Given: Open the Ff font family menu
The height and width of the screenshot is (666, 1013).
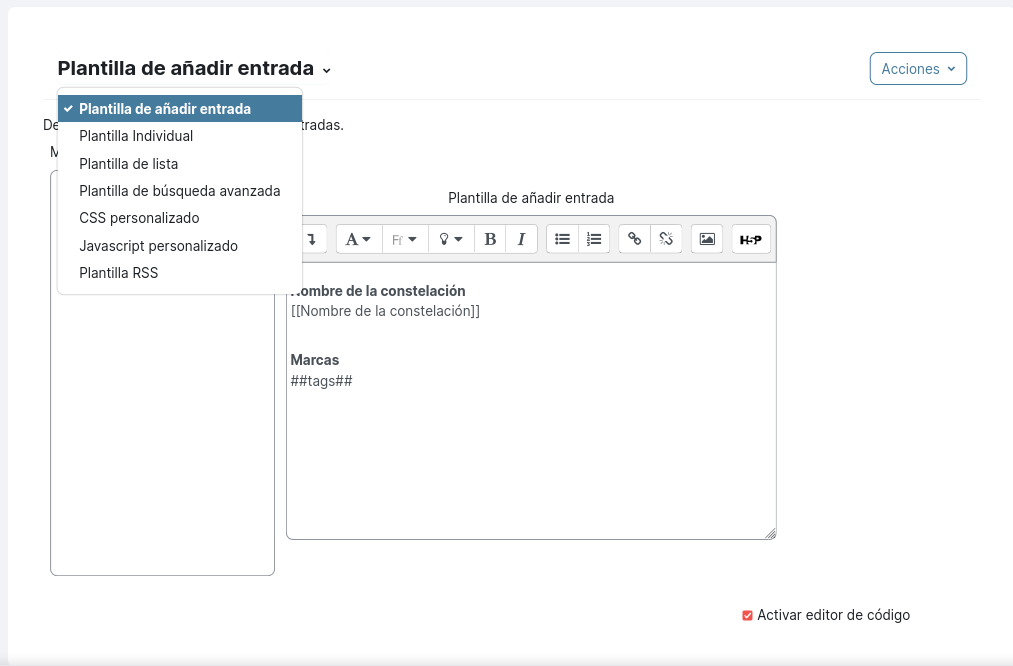Looking at the screenshot, I should click(x=404, y=240).
